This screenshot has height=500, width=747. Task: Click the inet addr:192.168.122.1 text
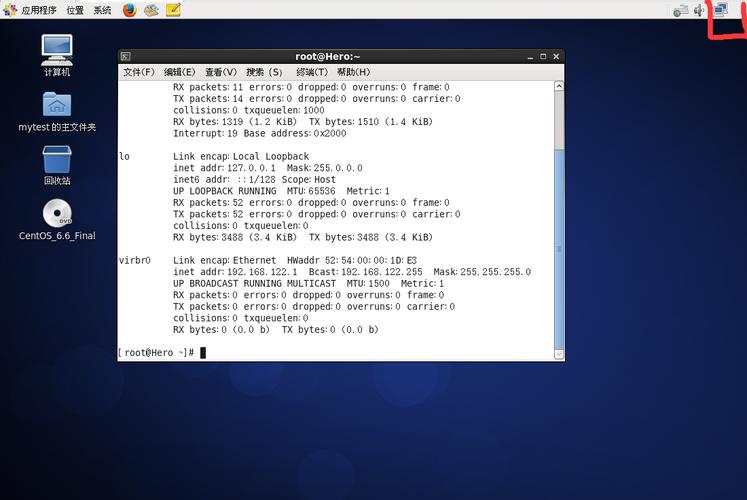tap(235, 272)
